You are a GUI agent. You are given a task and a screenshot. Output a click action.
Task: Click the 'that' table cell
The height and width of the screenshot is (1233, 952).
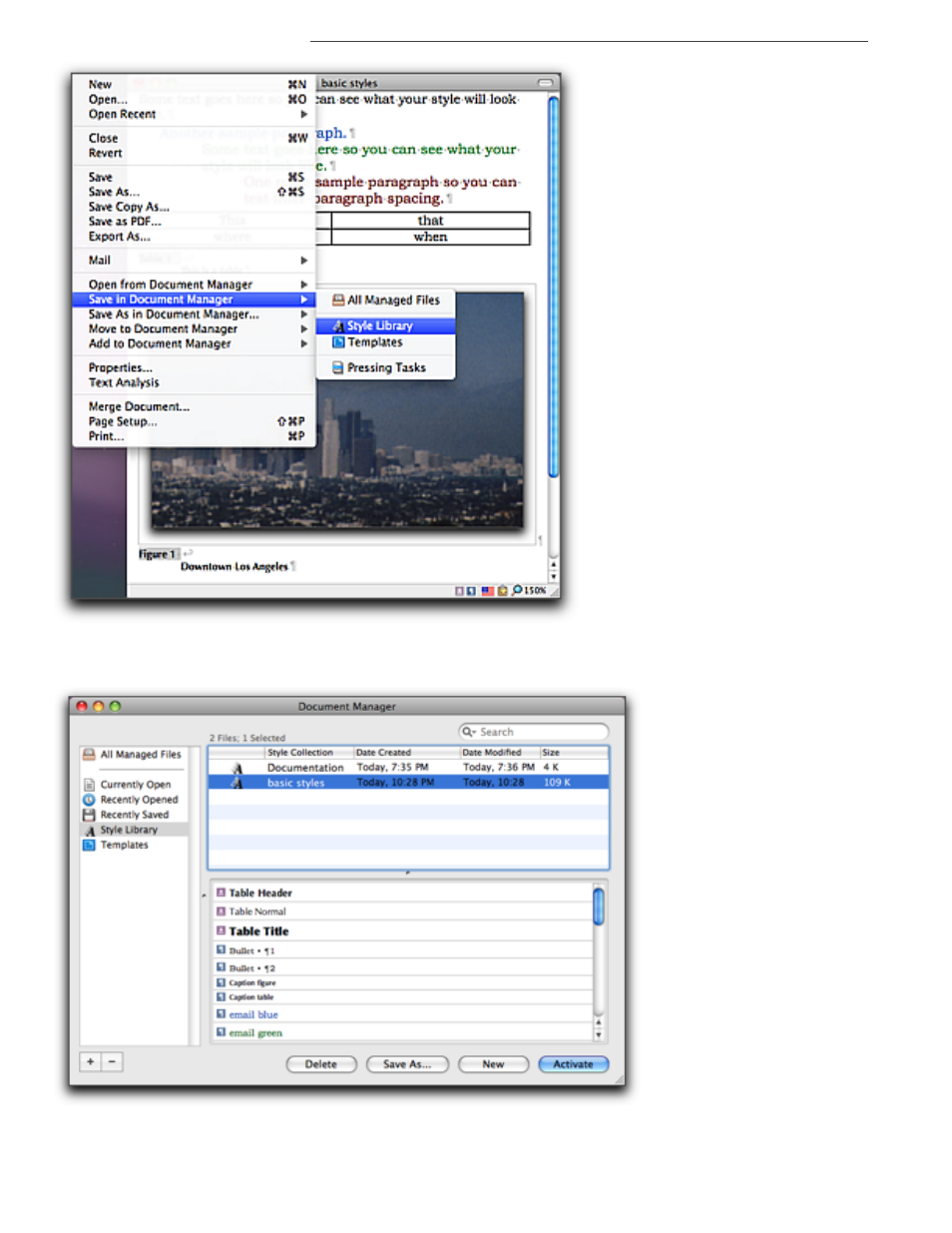click(430, 221)
